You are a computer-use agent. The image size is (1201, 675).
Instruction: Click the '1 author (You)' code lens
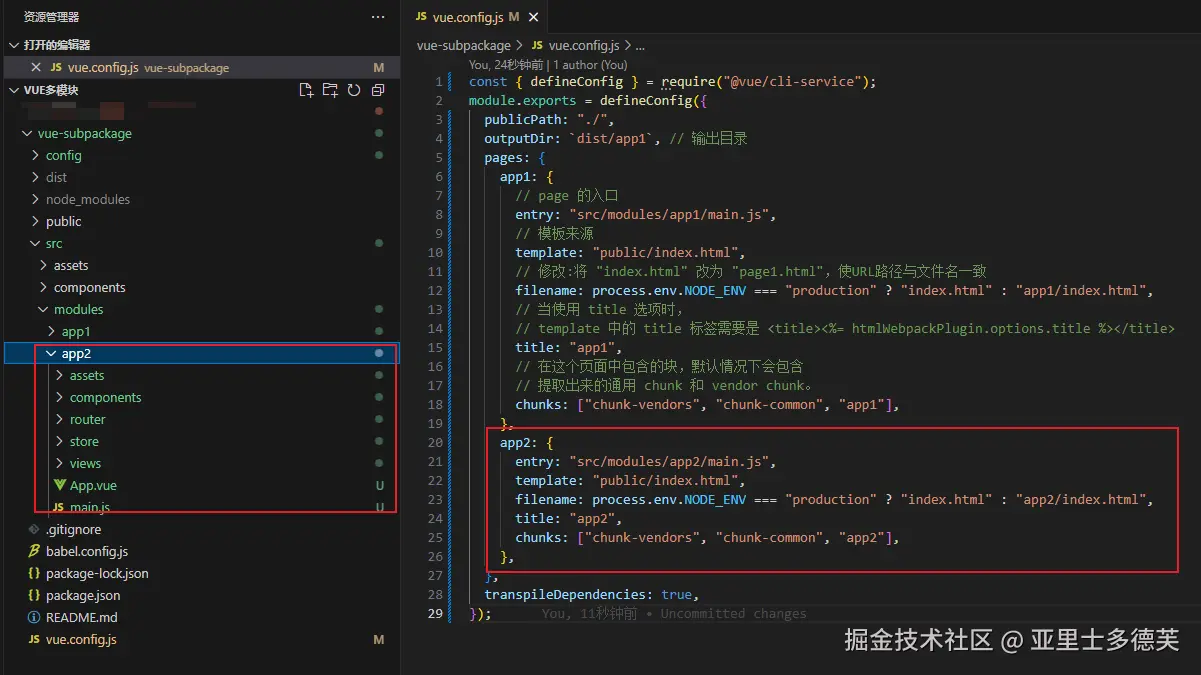[589, 65]
